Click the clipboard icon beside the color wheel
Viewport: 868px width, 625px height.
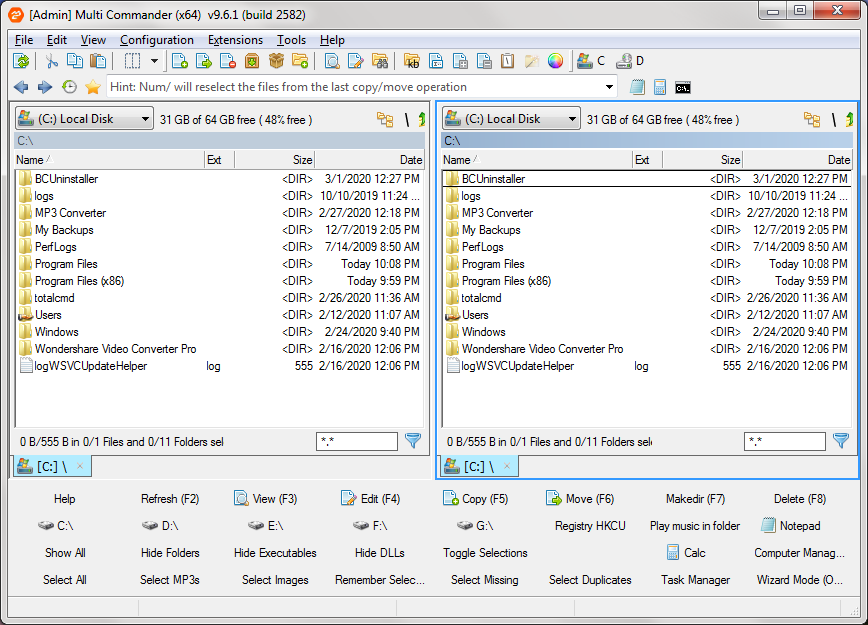pyautogui.click(x=508, y=61)
